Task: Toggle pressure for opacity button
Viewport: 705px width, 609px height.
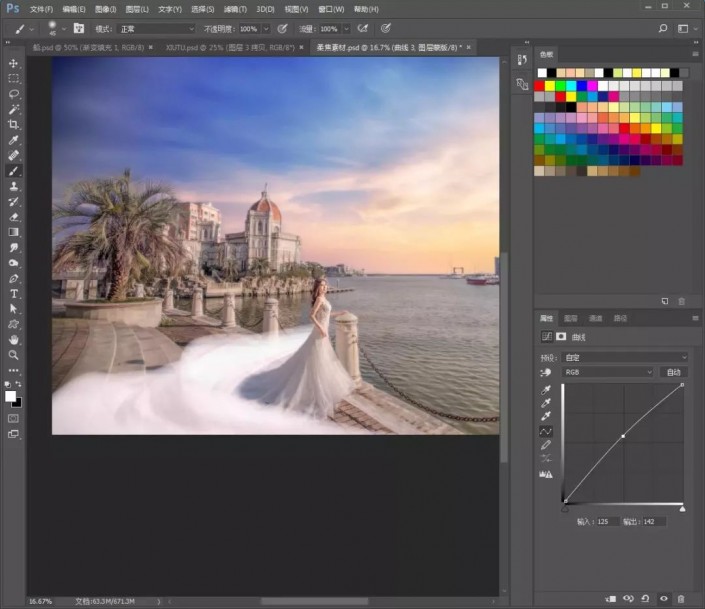Action: coord(282,29)
